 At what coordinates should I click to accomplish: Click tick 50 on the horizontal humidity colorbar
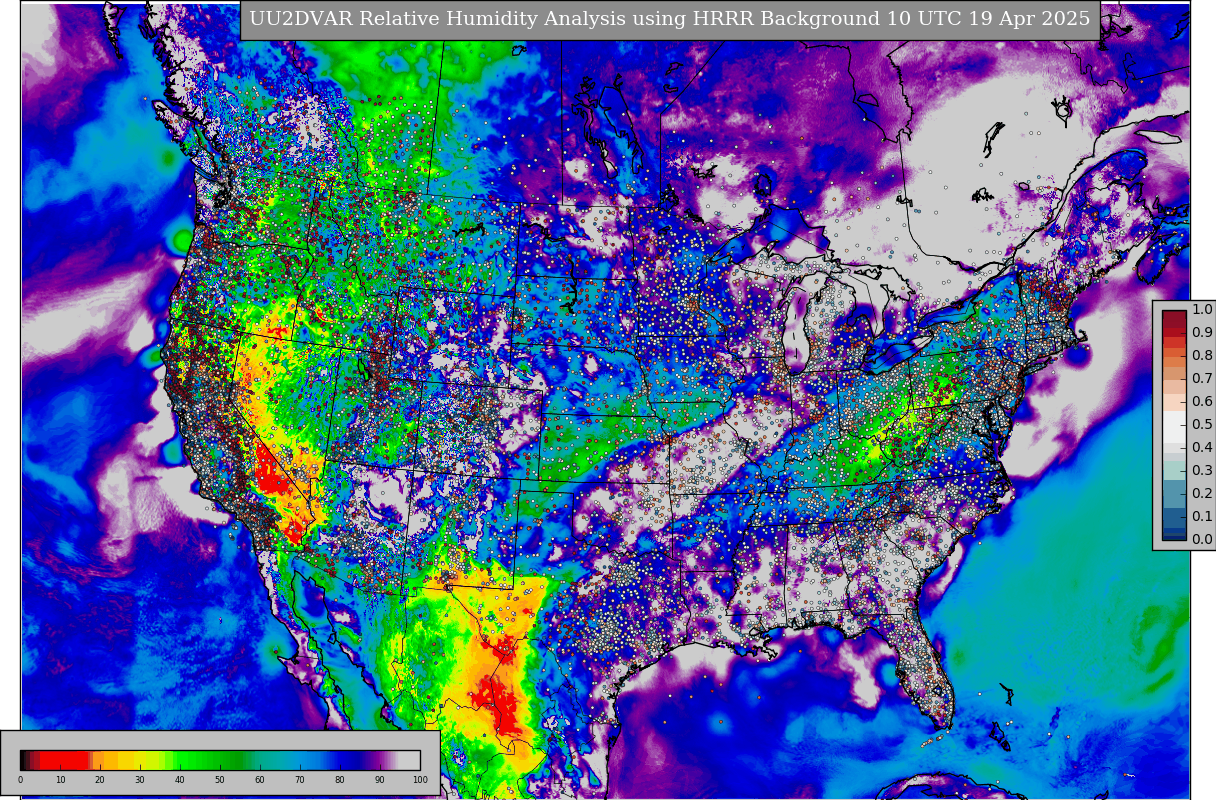[220, 779]
